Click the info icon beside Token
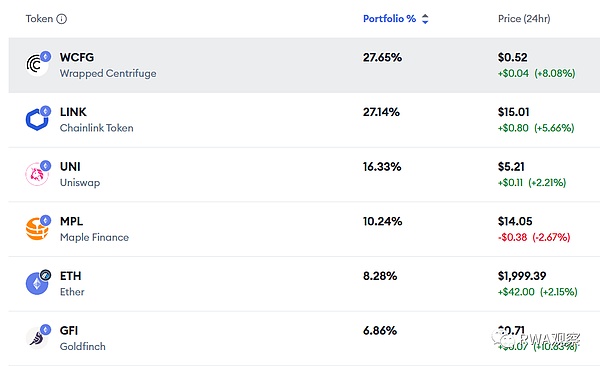The height and width of the screenshot is (366, 600). click(x=61, y=19)
